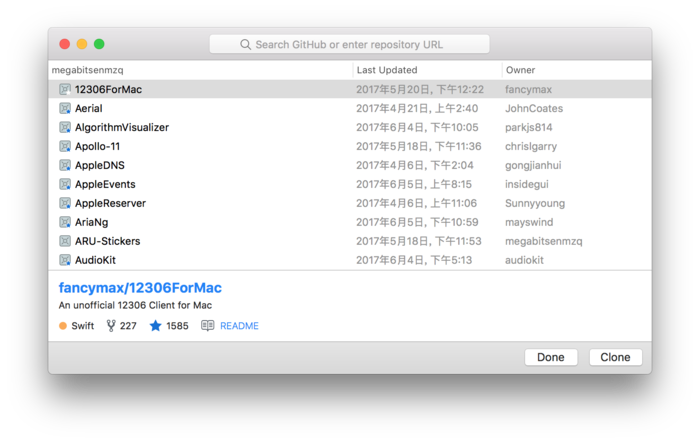This screenshot has width=700, height=443.
Task: Click the date 2017年4月21日, 上午2:40
Action: (417, 109)
